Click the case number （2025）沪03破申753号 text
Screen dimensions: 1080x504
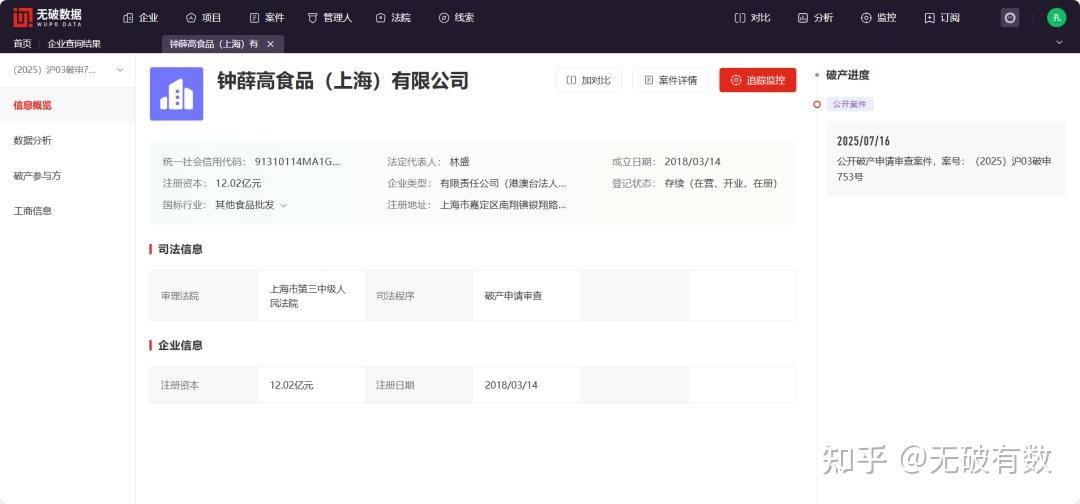click(x=944, y=169)
